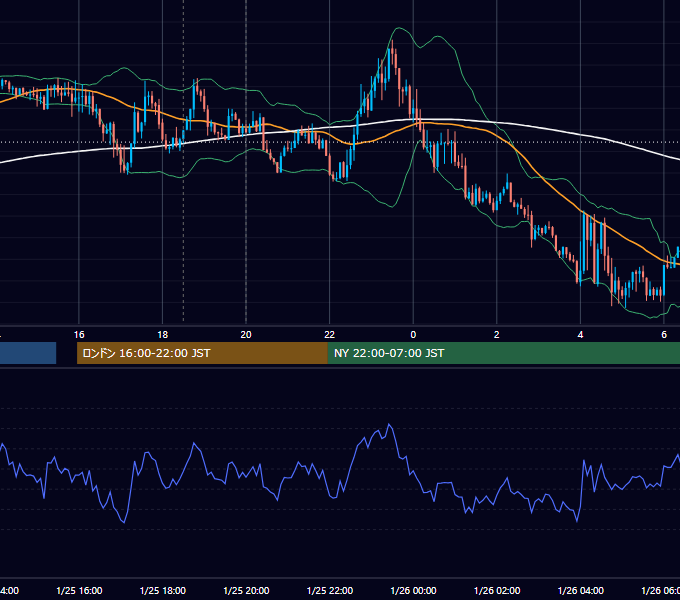Click the 1/26 02:00 date label
This screenshot has height=600, width=680.
click(x=497, y=590)
